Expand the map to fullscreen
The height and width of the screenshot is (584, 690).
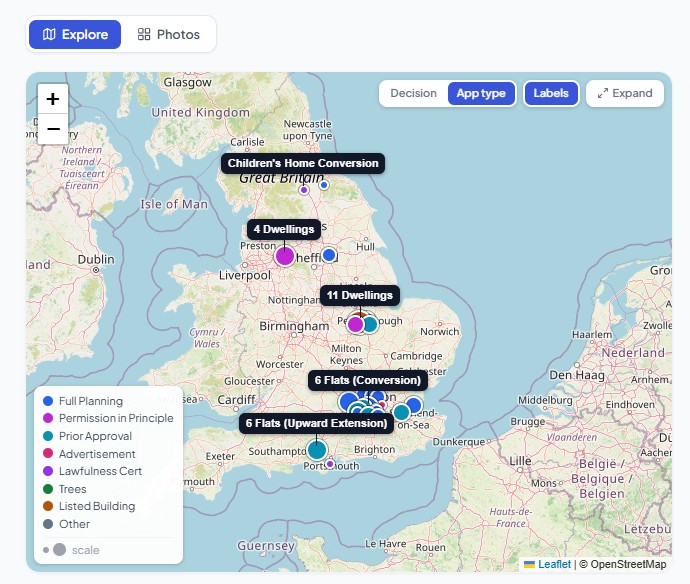(x=625, y=93)
